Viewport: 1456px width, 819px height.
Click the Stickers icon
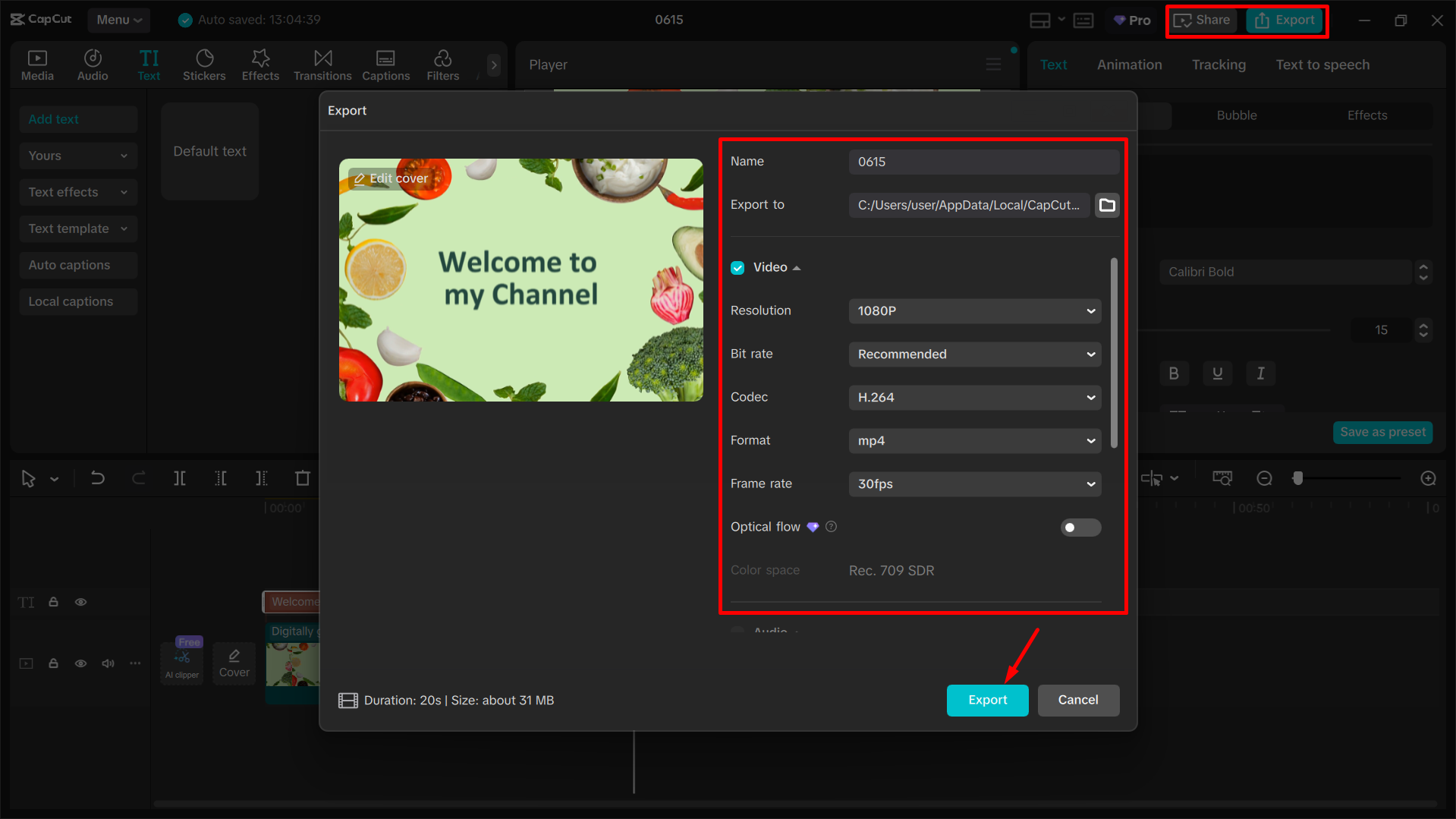click(x=203, y=64)
